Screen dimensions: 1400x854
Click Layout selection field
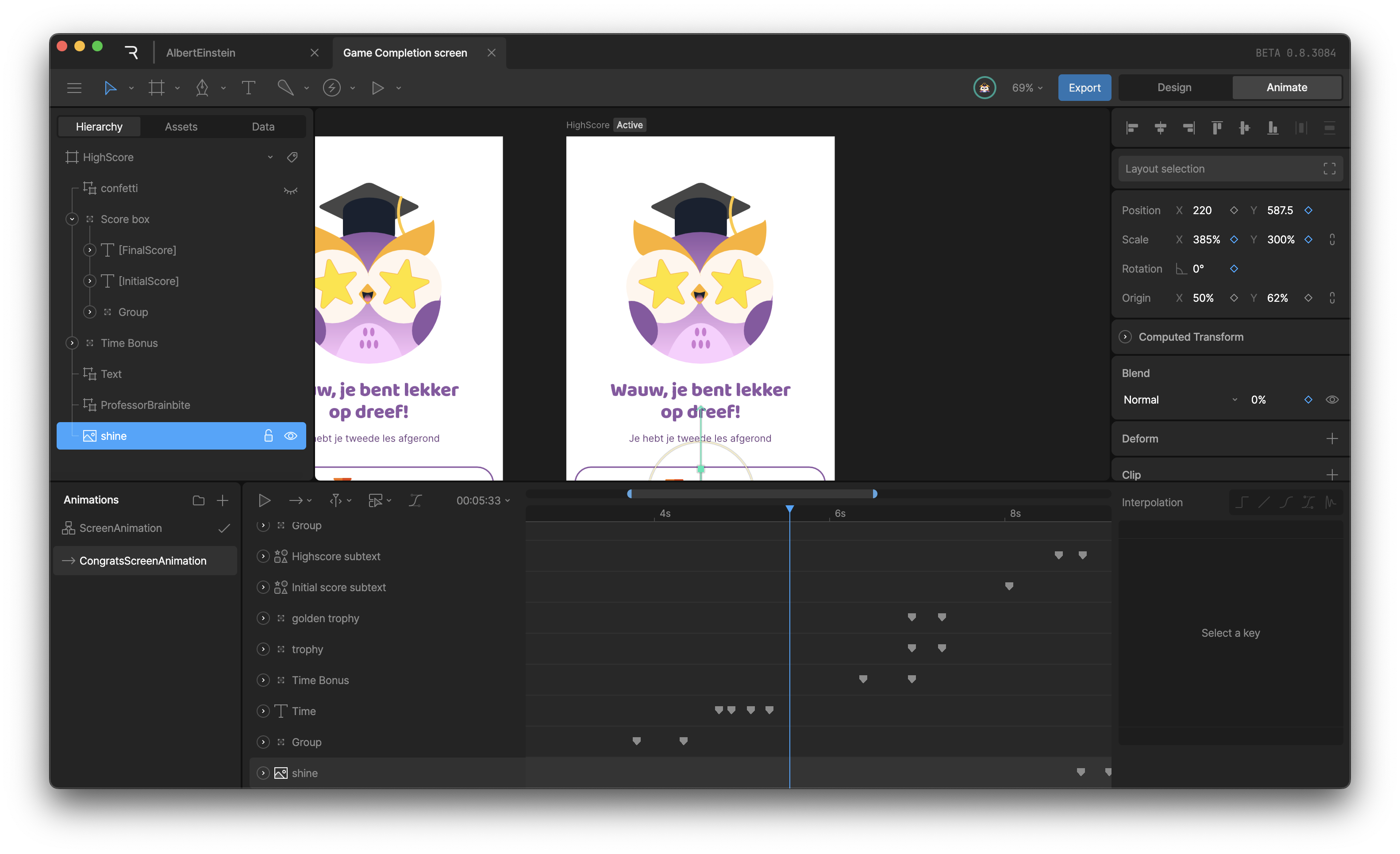1230,169
